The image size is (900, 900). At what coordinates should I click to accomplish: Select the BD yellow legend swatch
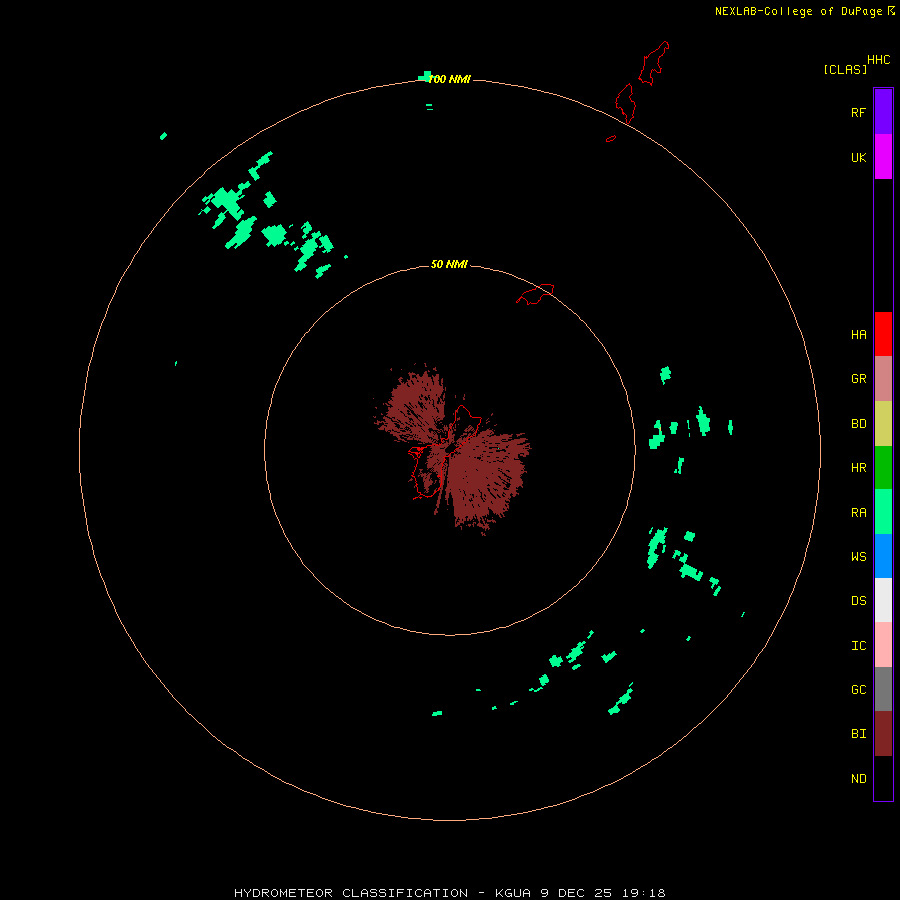click(x=883, y=424)
